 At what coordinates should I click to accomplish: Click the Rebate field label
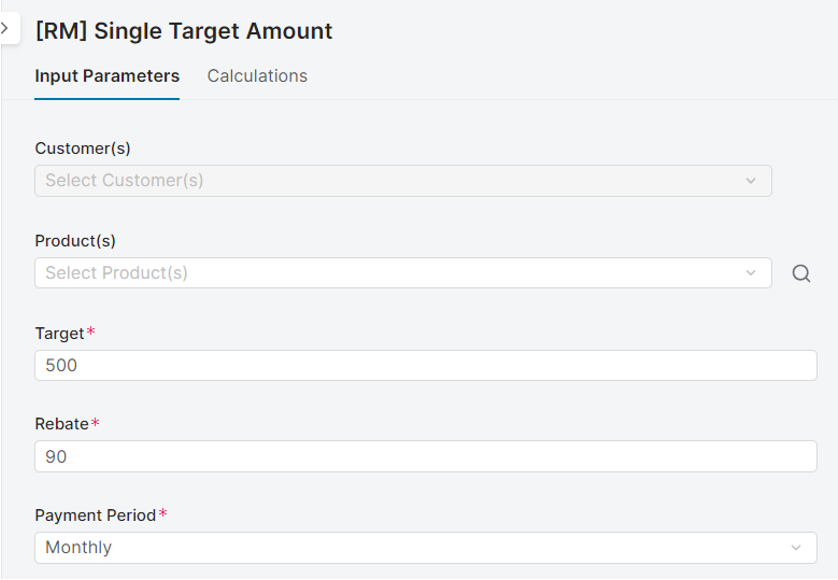pyautogui.click(x=62, y=424)
